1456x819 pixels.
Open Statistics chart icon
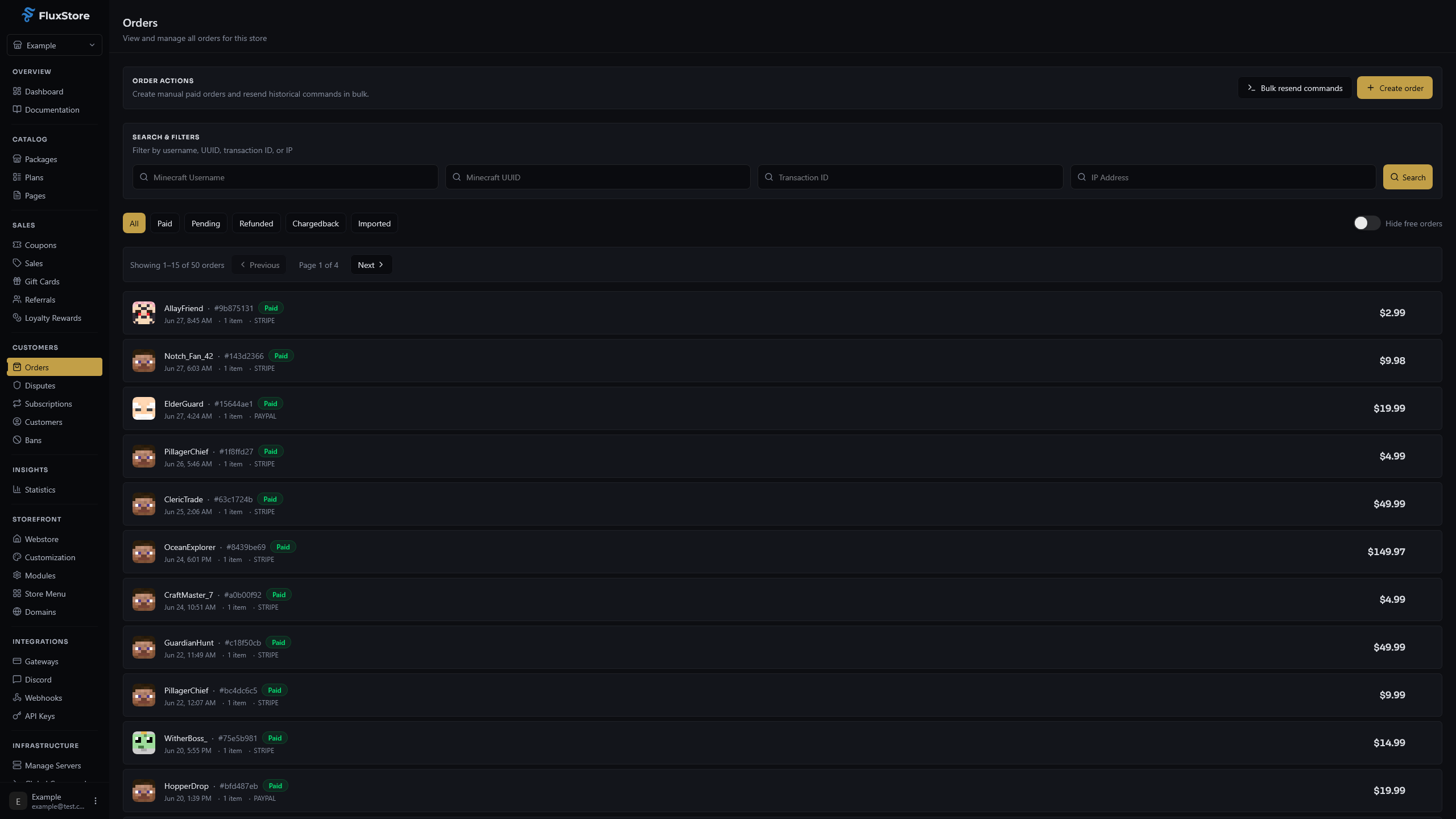pyautogui.click(x=17, y=489)
